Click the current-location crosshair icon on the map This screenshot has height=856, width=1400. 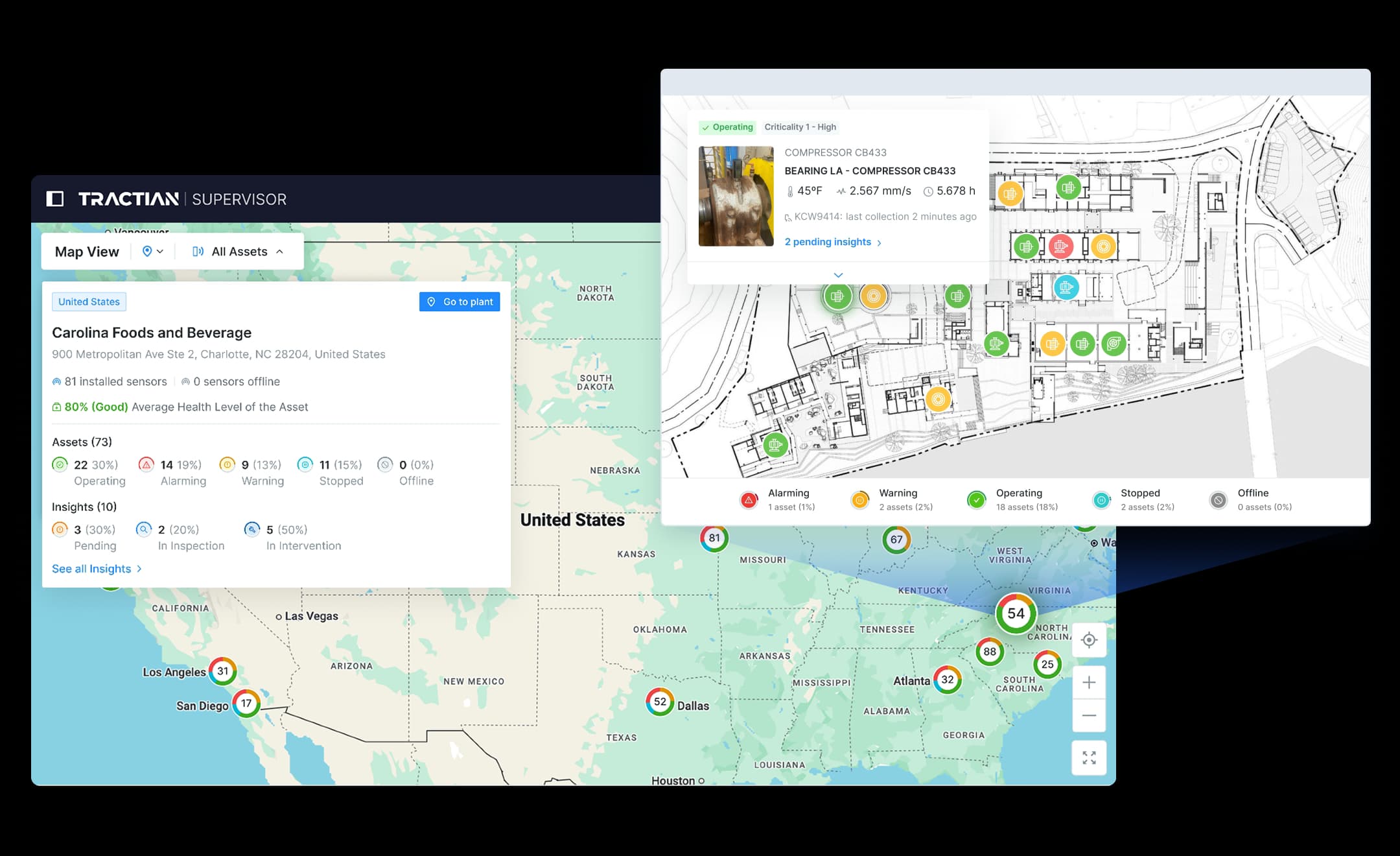click(x=1089, y=640)
